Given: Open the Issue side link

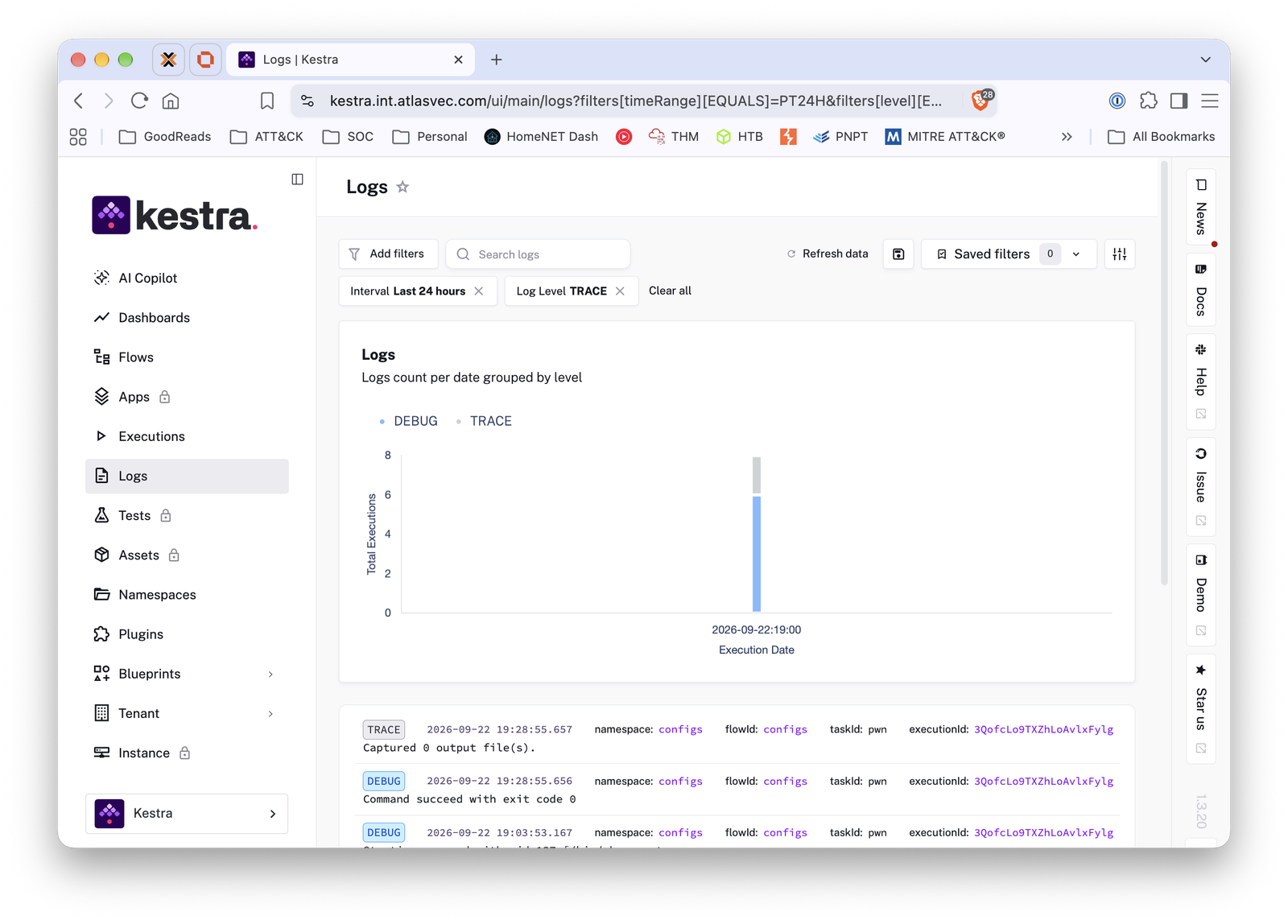Looking at the screenshot, I should tap(1200, 487).
